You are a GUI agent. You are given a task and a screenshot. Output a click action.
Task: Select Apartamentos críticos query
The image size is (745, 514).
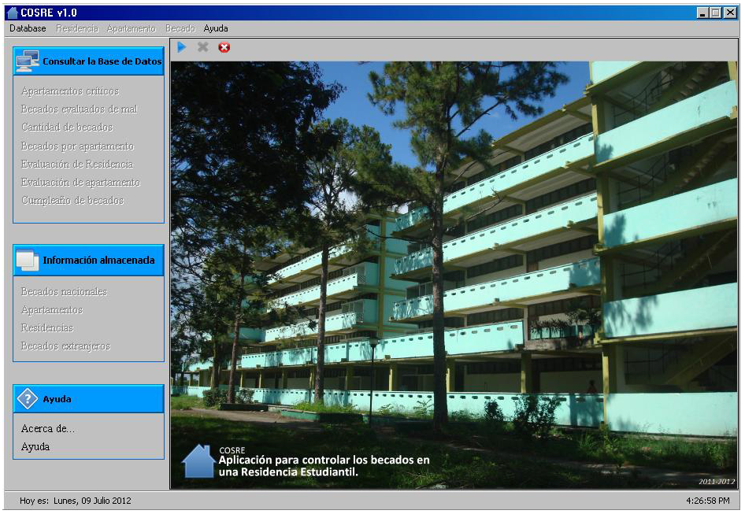click(70, 91)
